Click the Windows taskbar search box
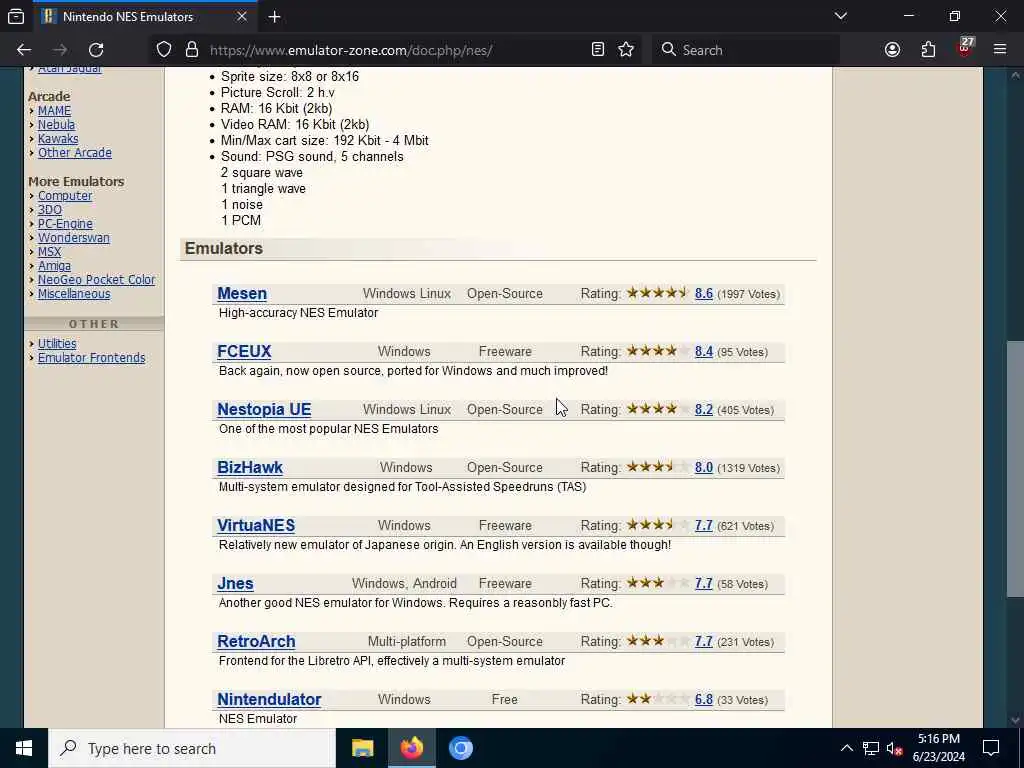Viewport: 1024px width, 768px height. (x=192, y=748)
